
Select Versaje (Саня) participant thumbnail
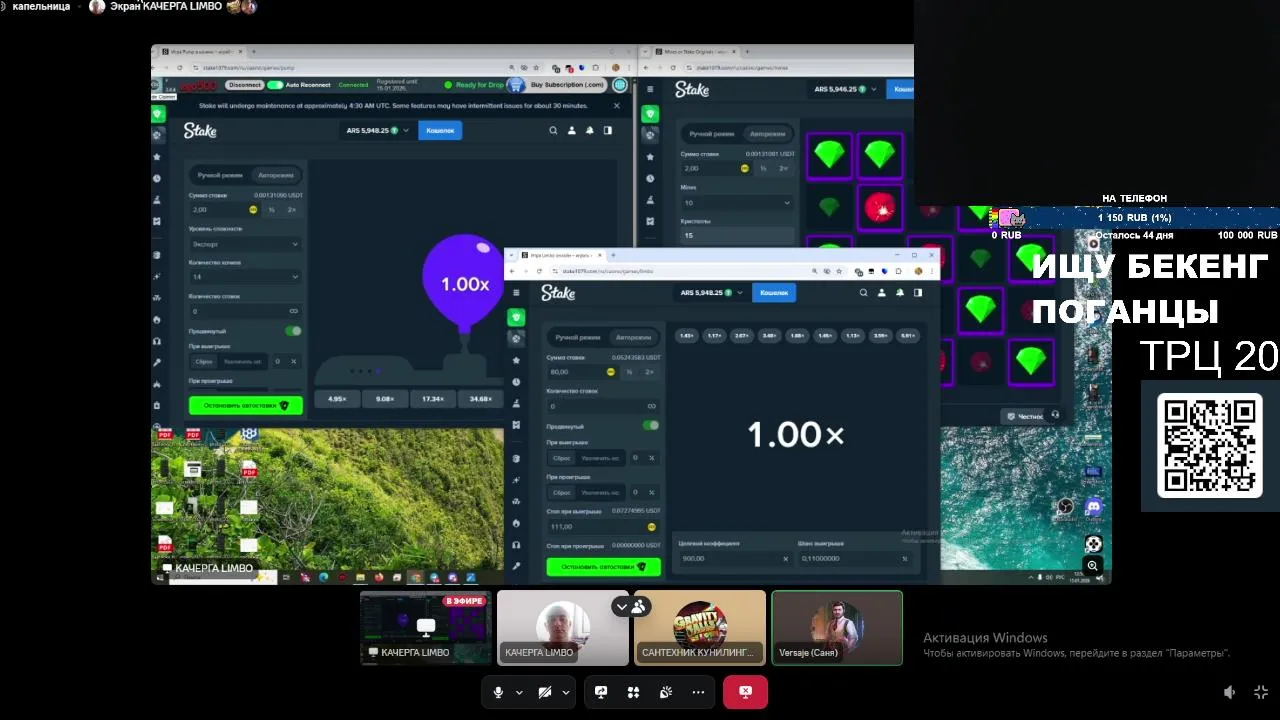pyautogui.click(x=837, y=628)
